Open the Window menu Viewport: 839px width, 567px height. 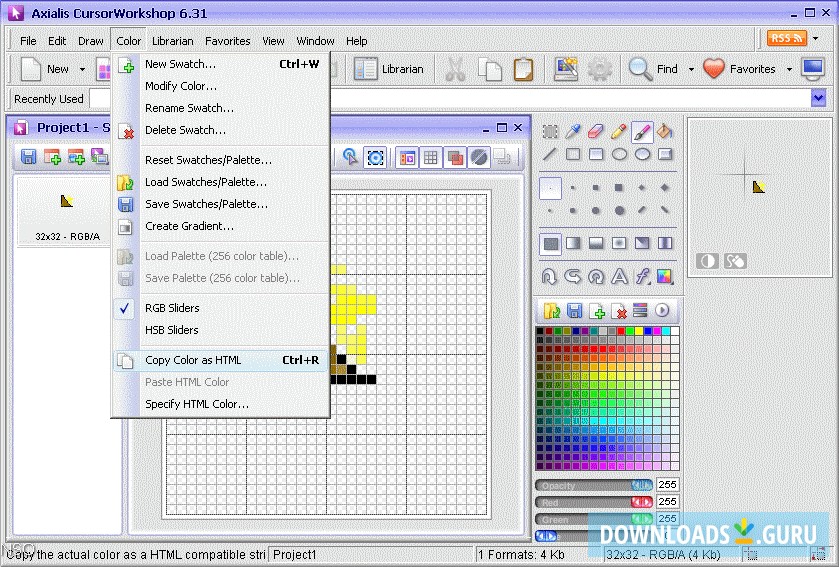point(315,41)
